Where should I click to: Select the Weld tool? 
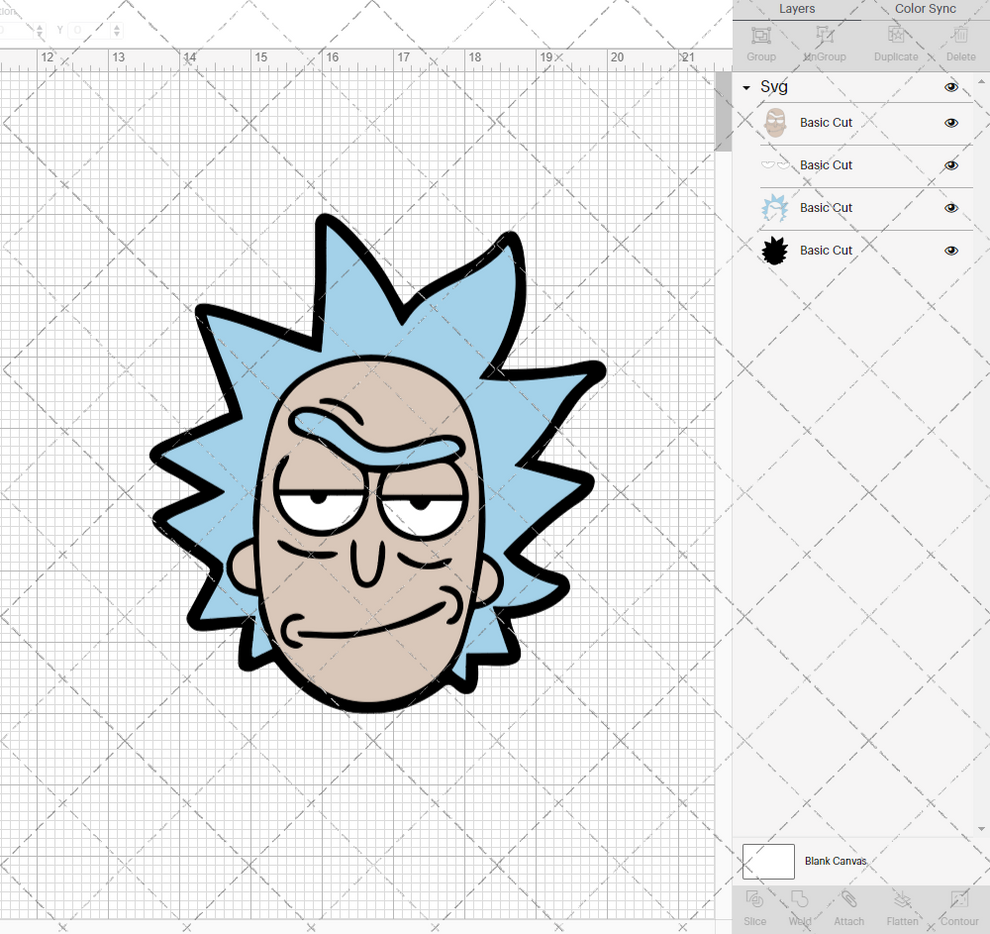tap(800, 908)
